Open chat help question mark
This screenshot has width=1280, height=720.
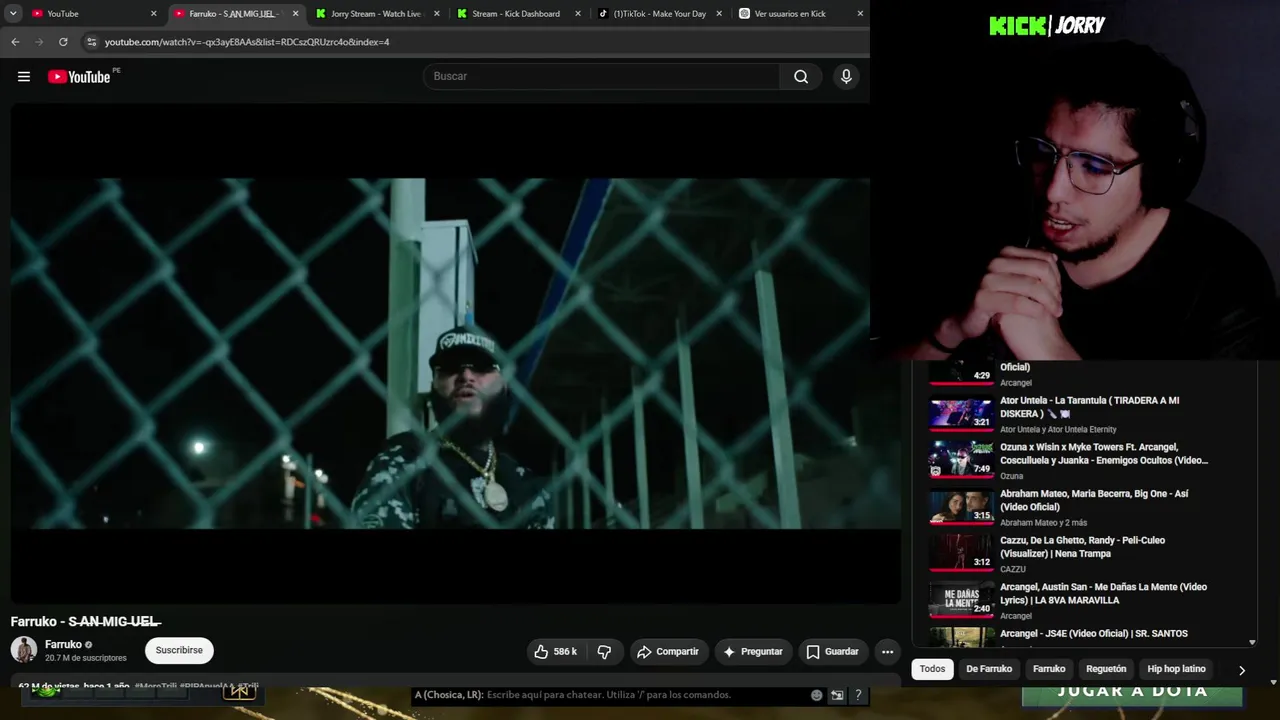(858, 695)
